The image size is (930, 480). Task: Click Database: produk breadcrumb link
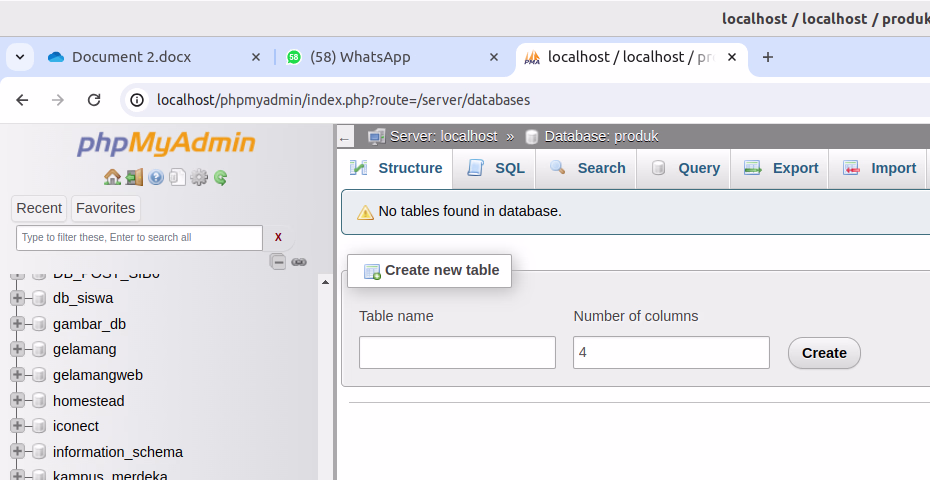[601, 136]
